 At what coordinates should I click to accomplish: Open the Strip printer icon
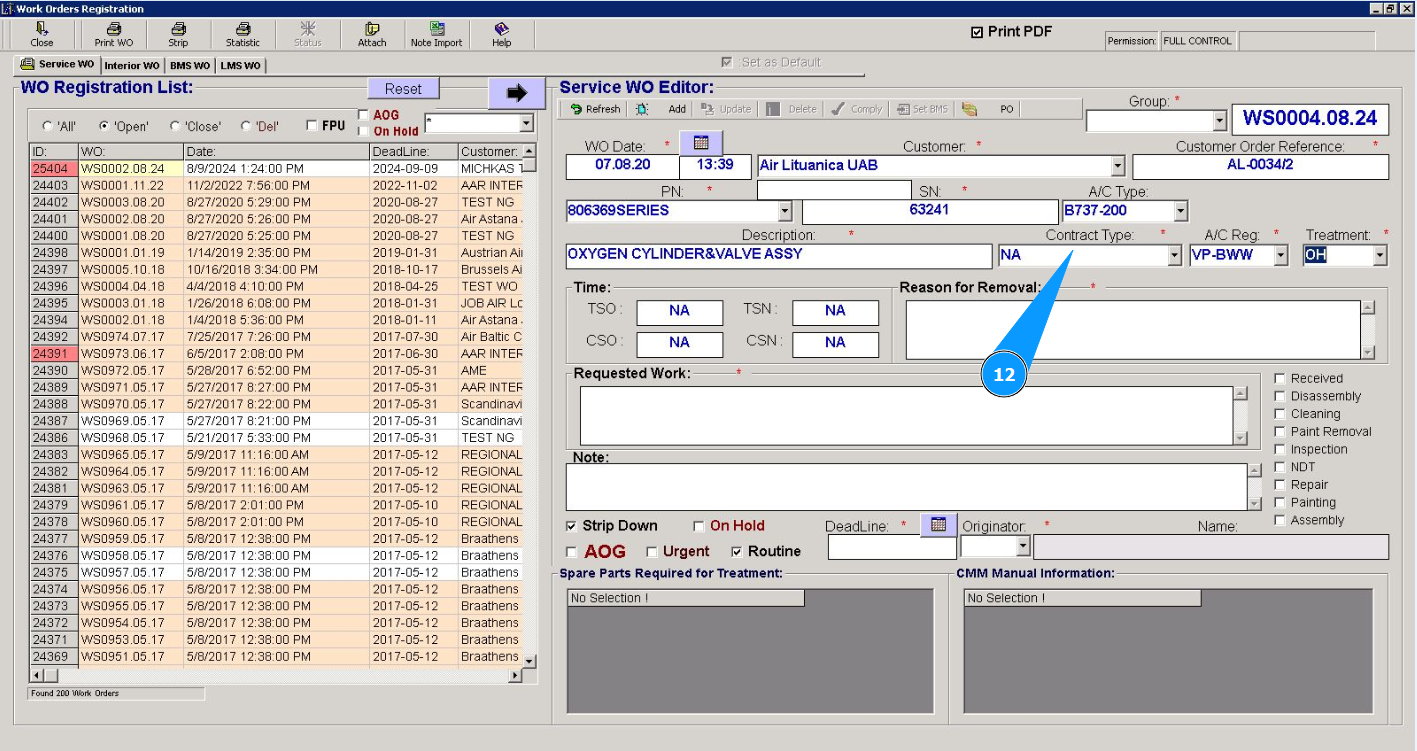[x=178, y=30]
